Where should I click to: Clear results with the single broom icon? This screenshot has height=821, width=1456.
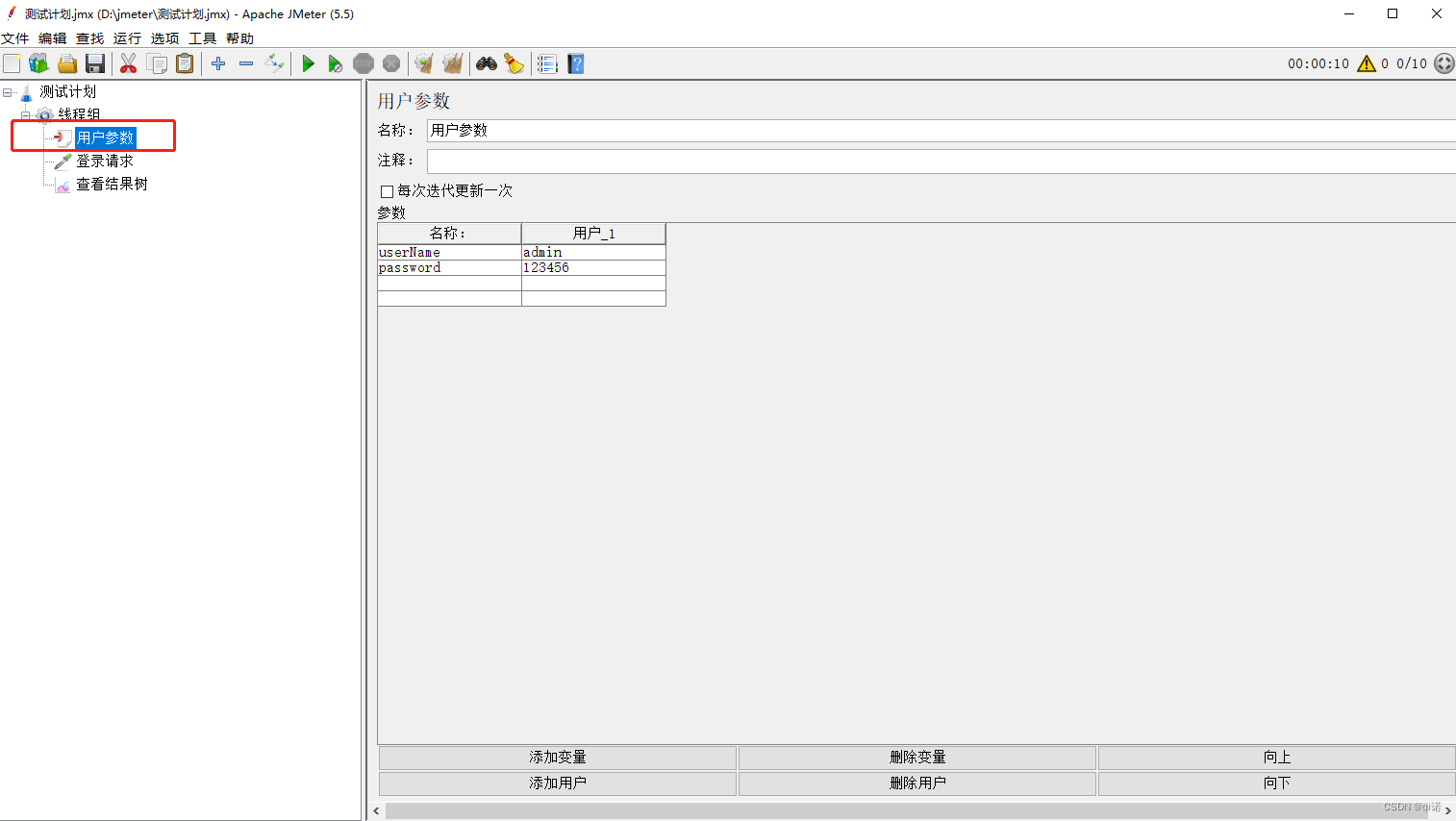pyautogui.click(x=424, y=63)
